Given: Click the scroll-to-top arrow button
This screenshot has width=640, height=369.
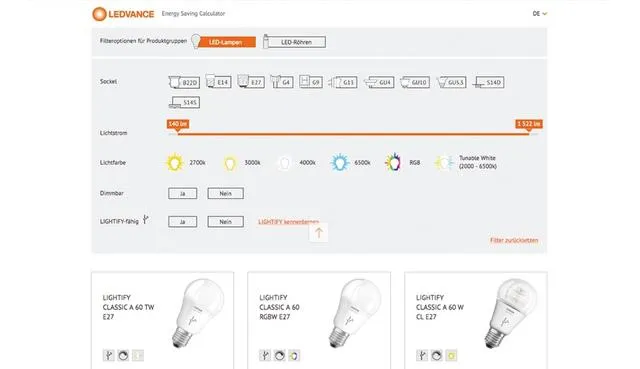Looking at the screenshot, I should pos(319,233).
